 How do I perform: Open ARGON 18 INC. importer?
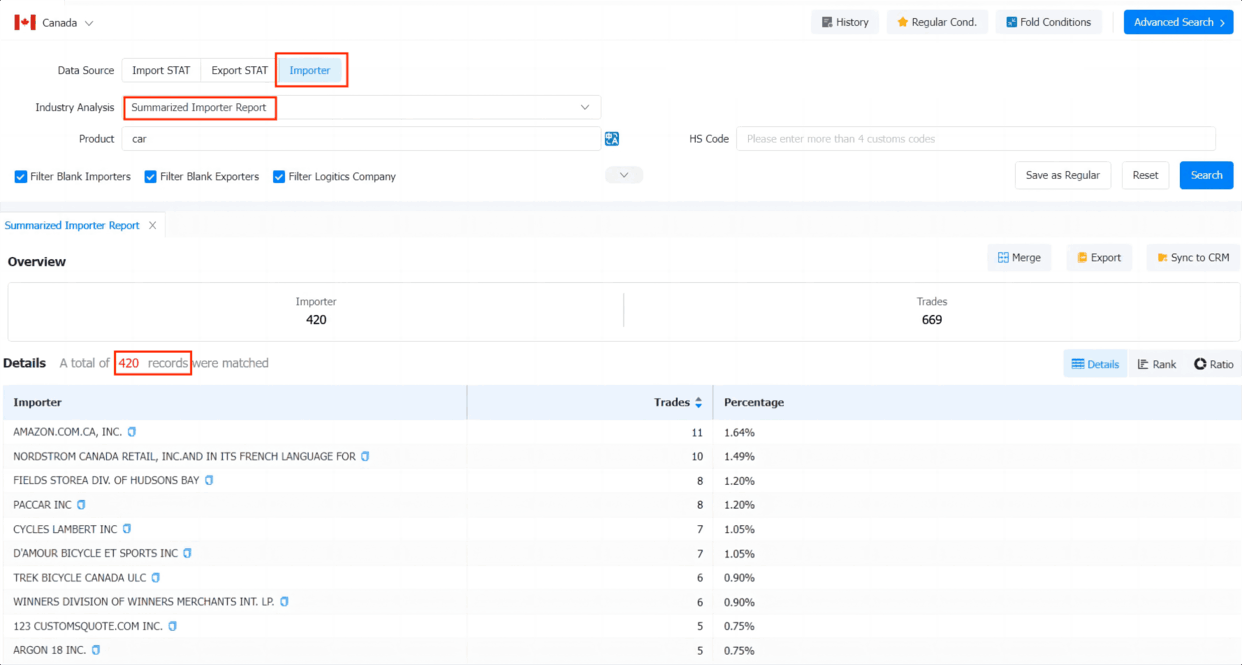coord(49,650)
